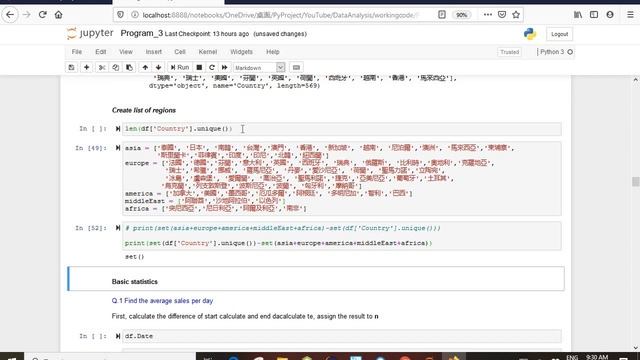Click into len(df['Country'].unique()) code cell
640x360 pixels.
[342, 129]
